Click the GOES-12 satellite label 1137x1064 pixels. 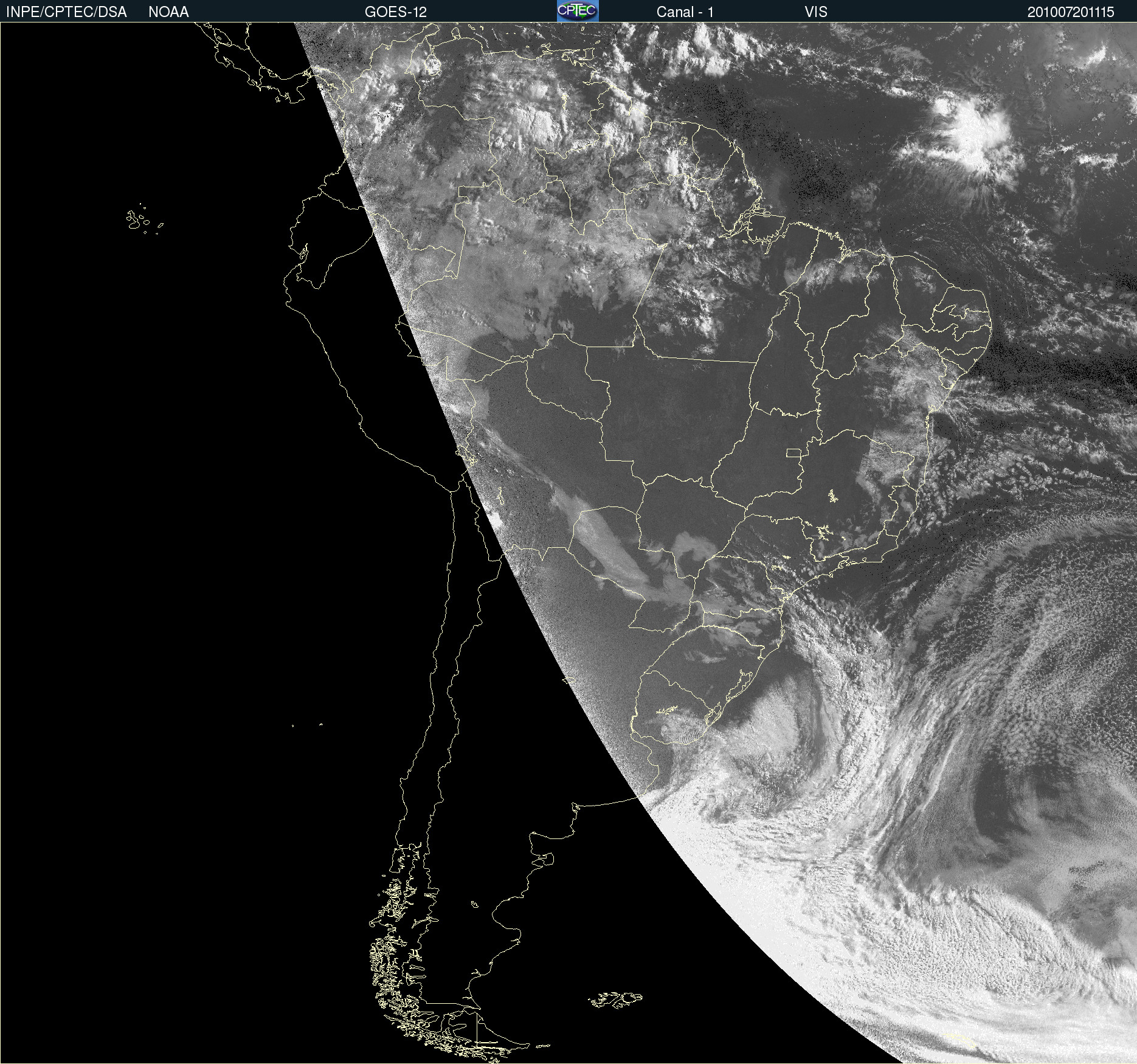(396, 12)
